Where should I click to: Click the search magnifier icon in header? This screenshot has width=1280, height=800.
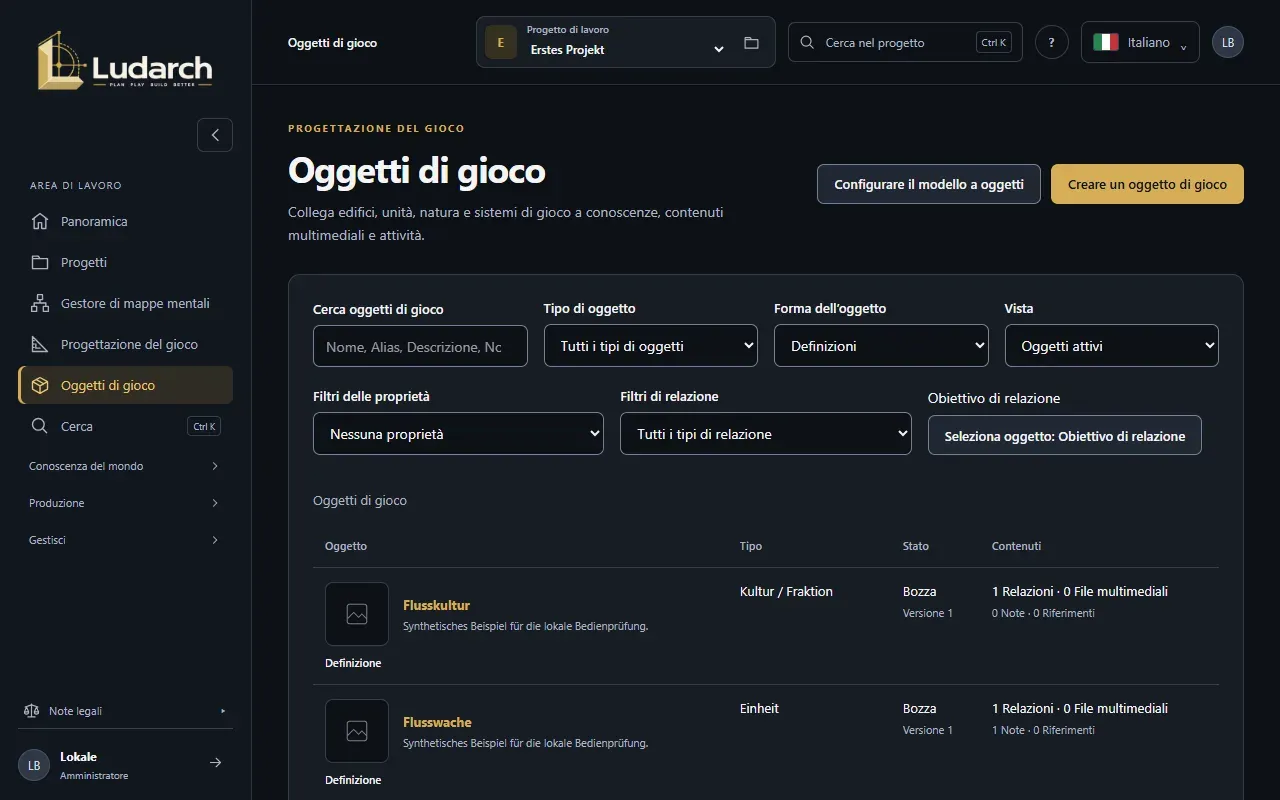click(x=807, y=43)
